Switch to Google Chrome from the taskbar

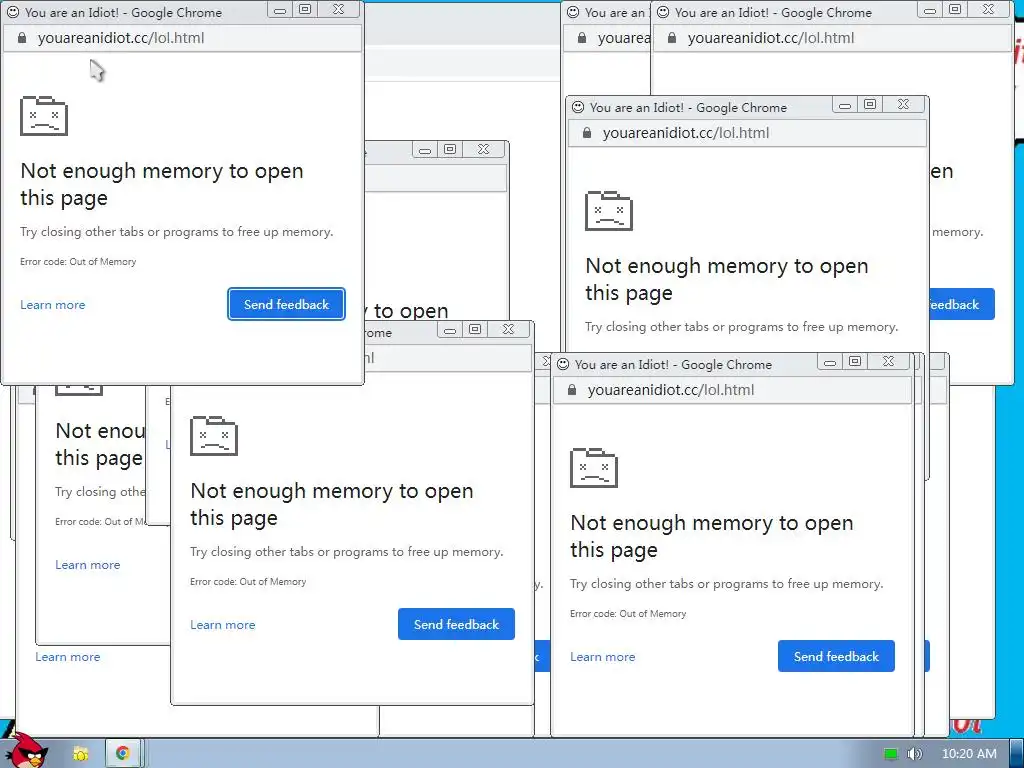click(122, 754)
